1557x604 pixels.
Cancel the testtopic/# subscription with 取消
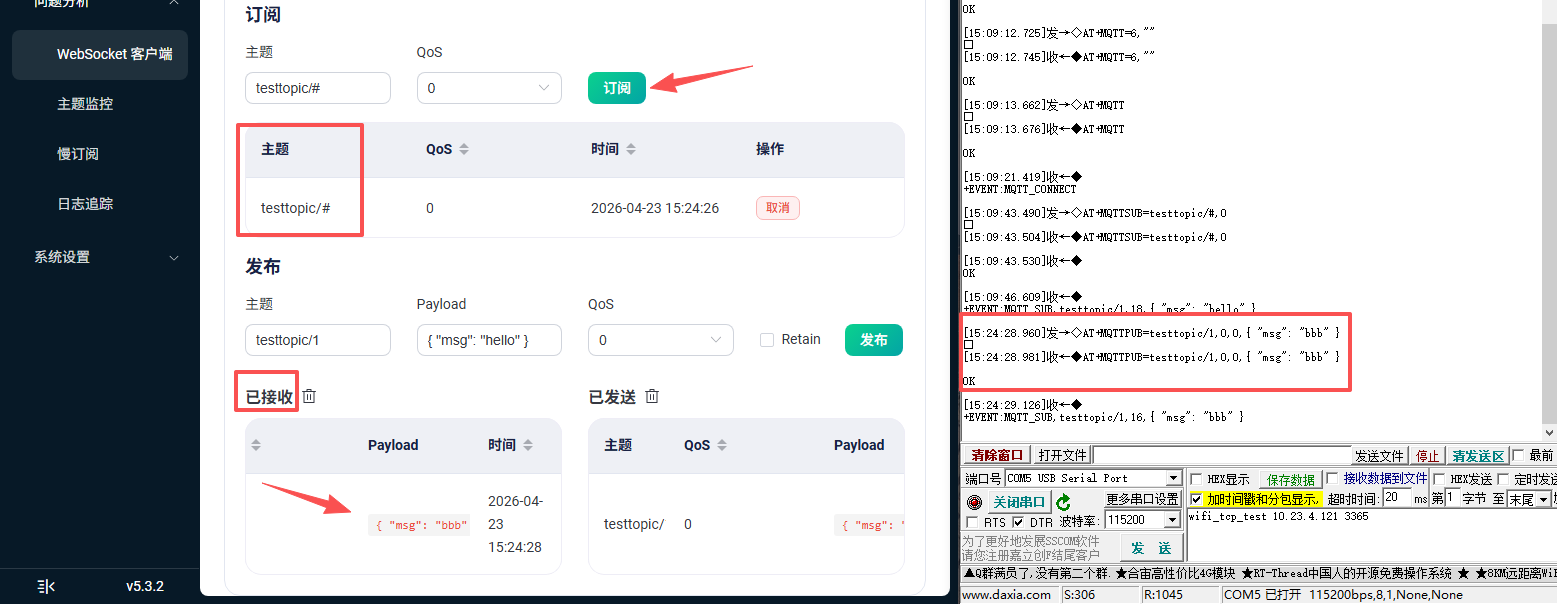click(778, 208)
